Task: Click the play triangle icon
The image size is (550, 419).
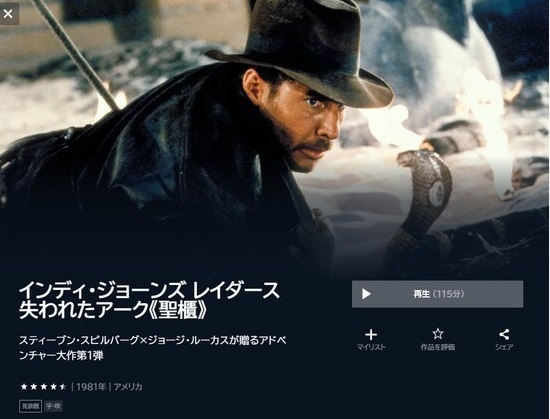Action: (x=366, y=294)
